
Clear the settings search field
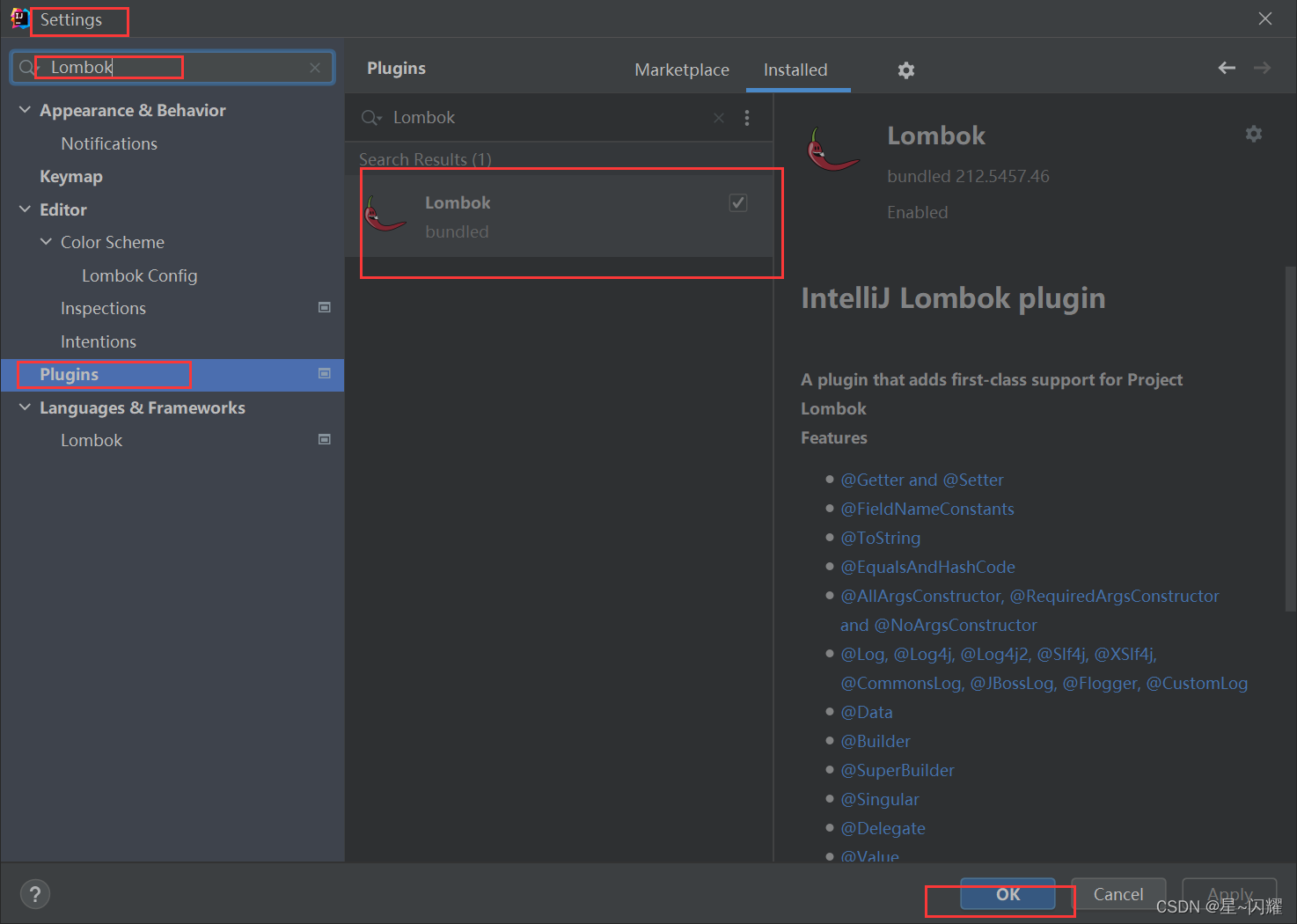[x=315, y=68]
